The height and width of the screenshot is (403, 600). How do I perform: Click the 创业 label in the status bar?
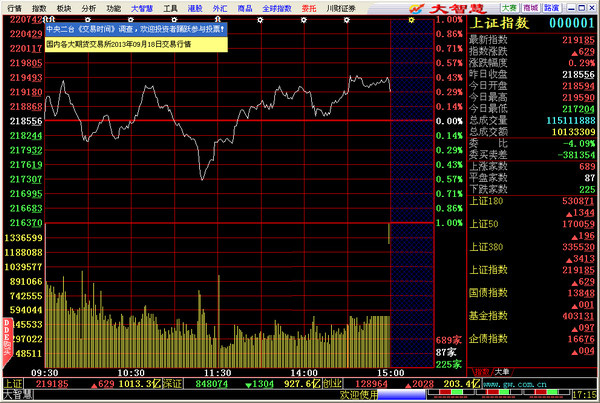click(332, 383)
